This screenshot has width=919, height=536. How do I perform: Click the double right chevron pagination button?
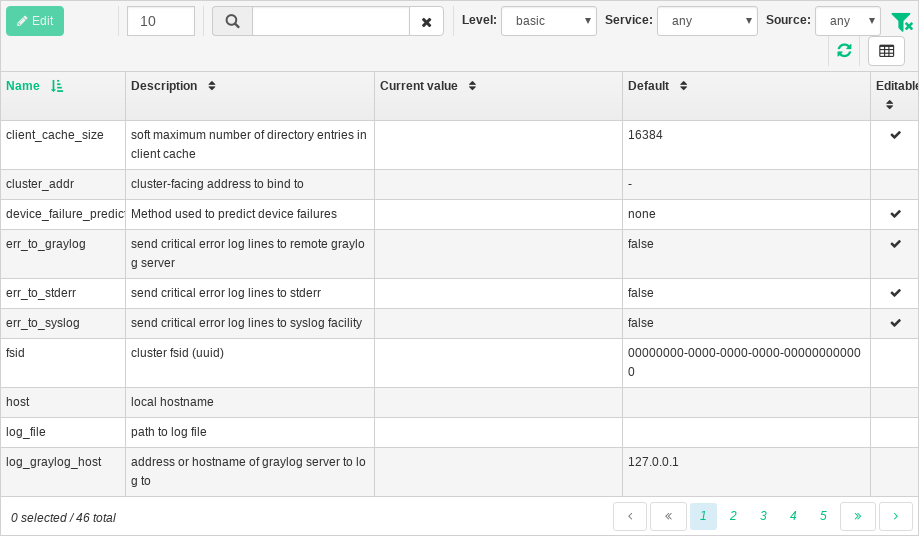[x=858, y=516]
